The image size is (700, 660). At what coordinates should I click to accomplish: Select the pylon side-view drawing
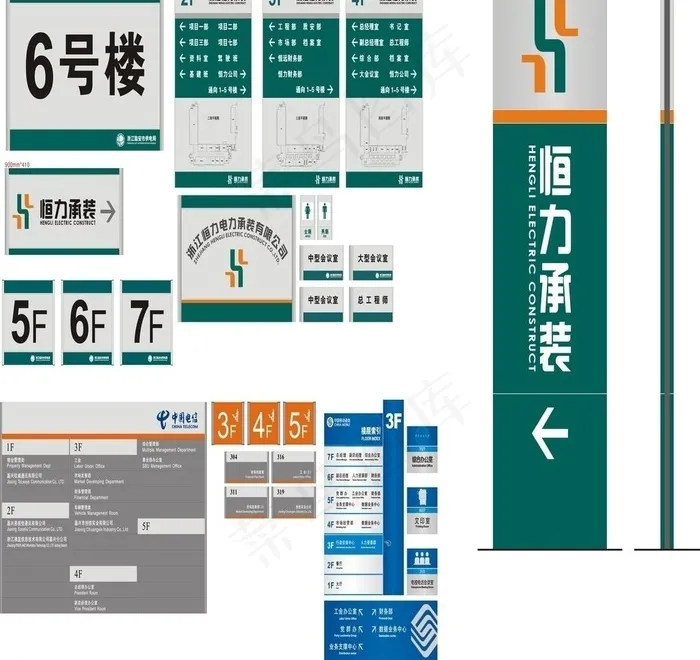tap(667, 275)
